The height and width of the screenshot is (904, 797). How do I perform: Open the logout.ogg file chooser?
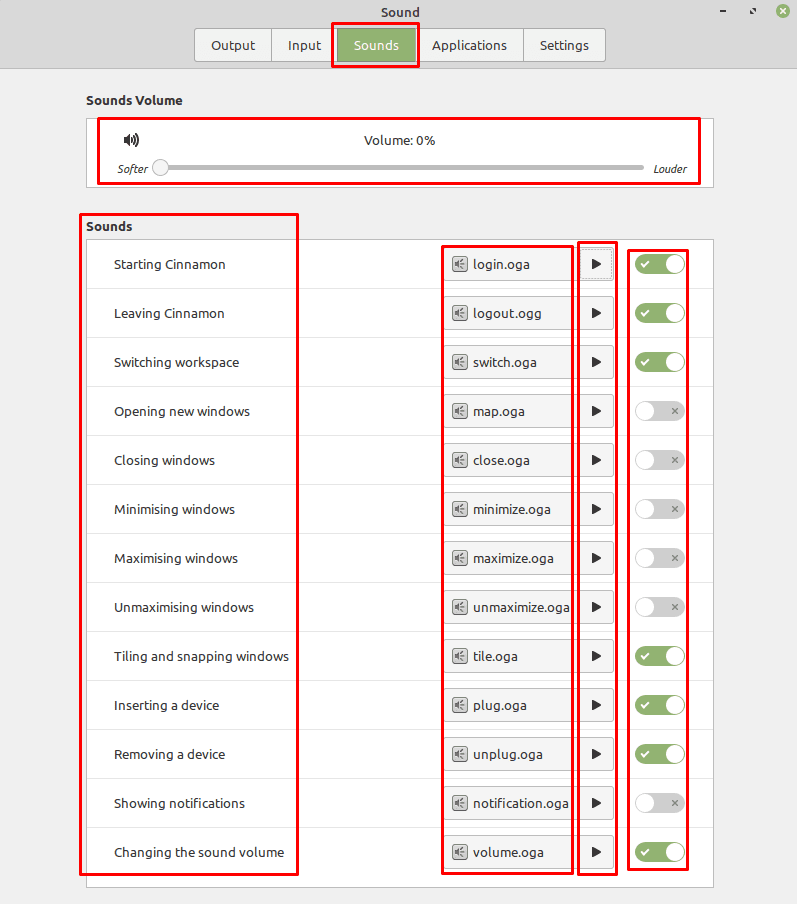512,313
